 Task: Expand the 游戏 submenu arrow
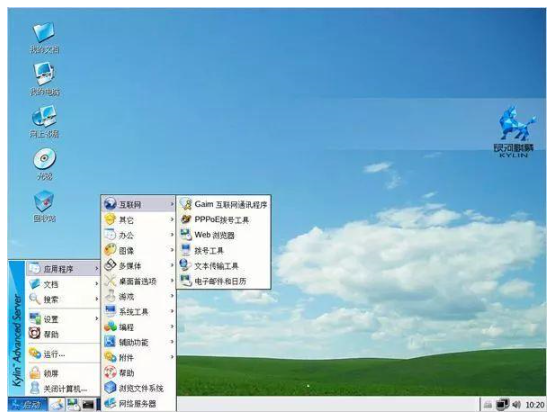pos(172,296)
